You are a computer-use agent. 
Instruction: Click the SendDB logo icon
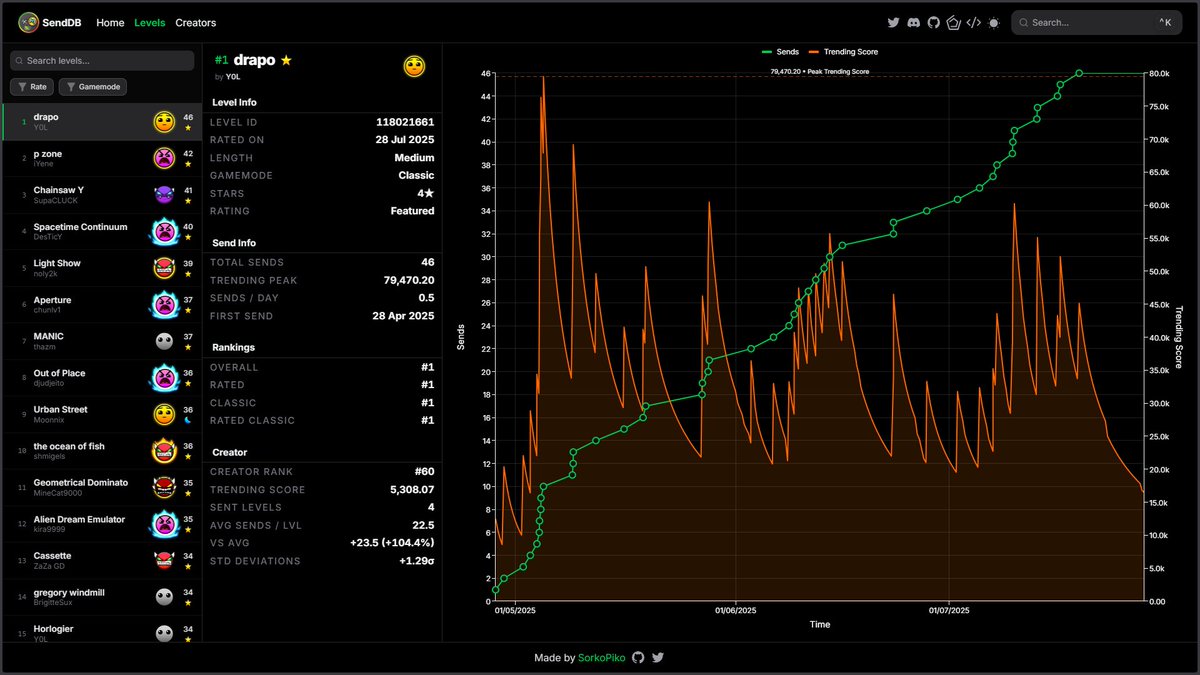pos(29,22)
